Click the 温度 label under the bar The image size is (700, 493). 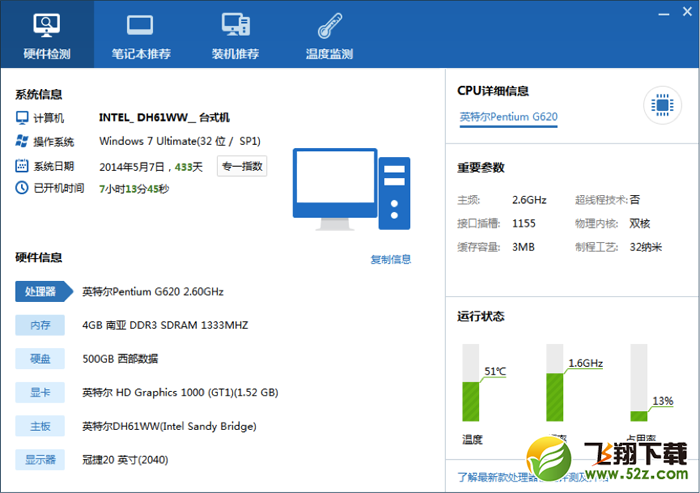472,439
